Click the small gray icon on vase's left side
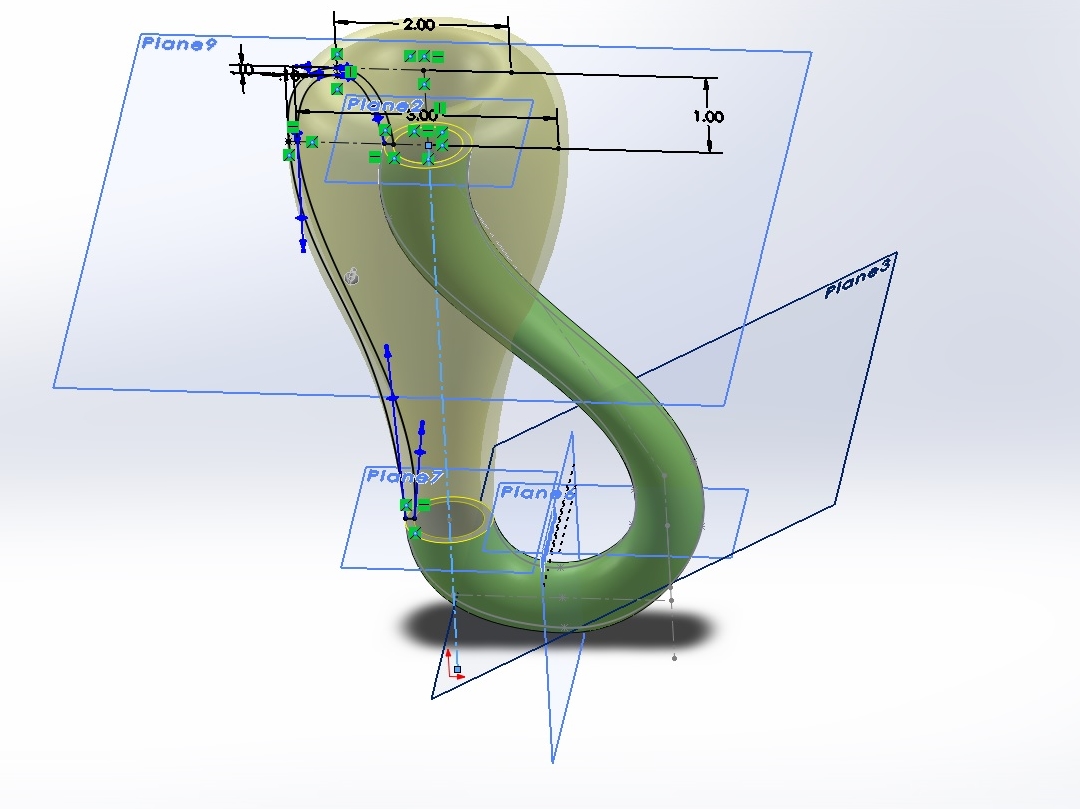Image resolution: width=1080 pixels, height=809 pixels. pos(351,276)
